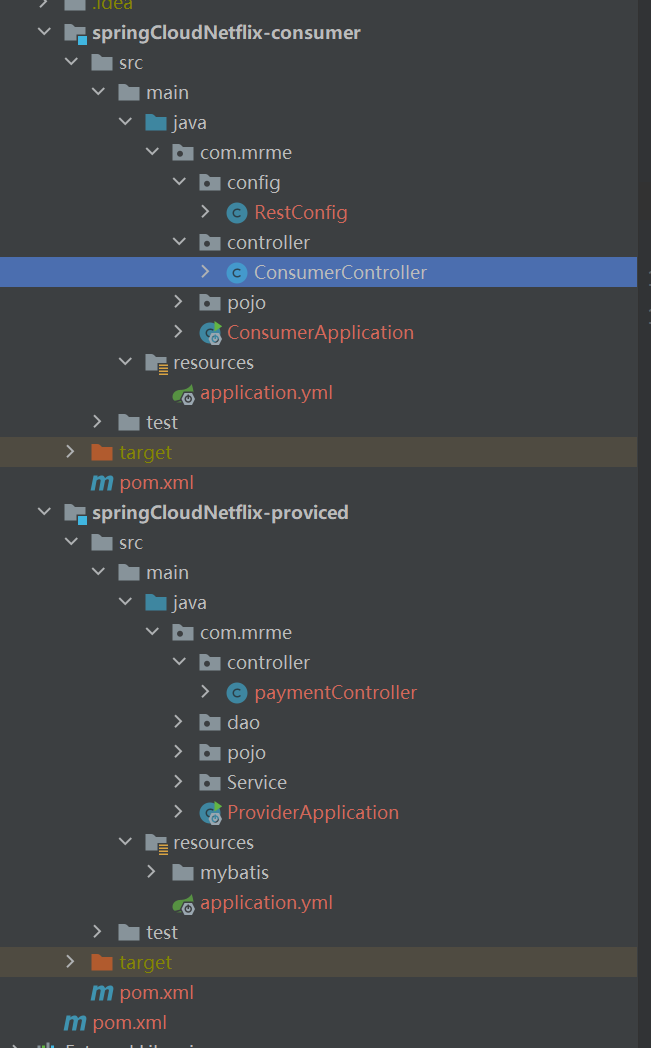Click the RestConfig class icon
This screenshot has width=651, height=1048.
click(x=236, y=212)
